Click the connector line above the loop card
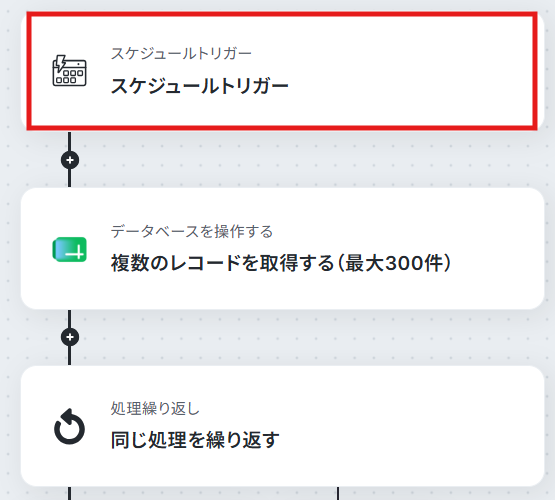Image resolution: width=555 pixels, height=500 pixels. coord(69,355)
